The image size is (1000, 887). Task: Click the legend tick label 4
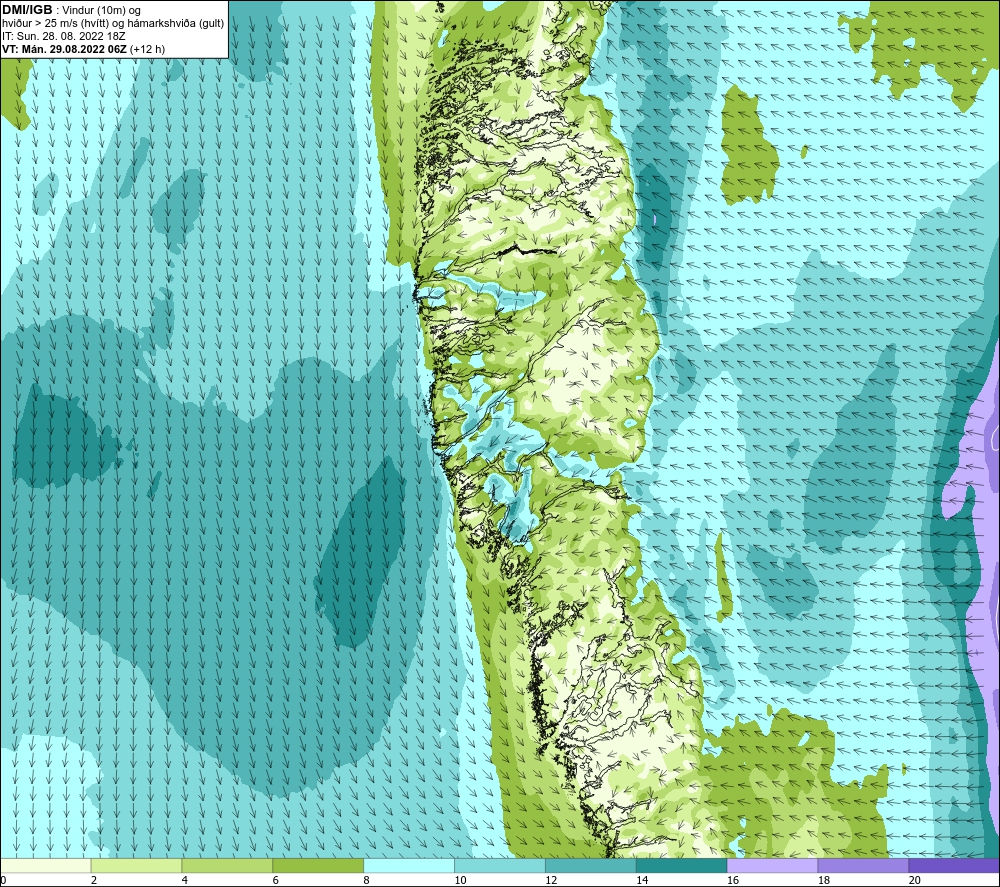point(184,880)
